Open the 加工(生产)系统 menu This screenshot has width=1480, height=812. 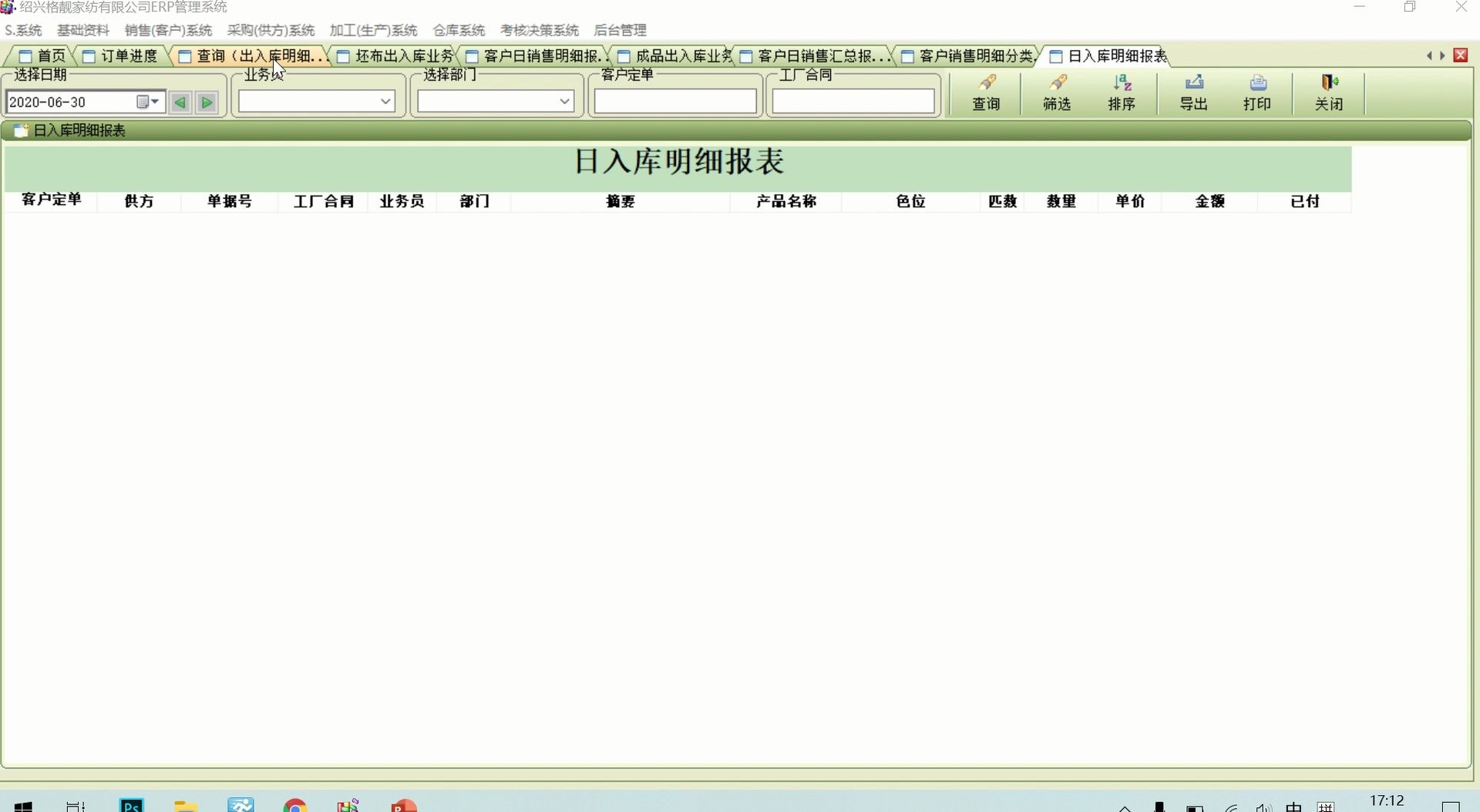click(373, 30)
